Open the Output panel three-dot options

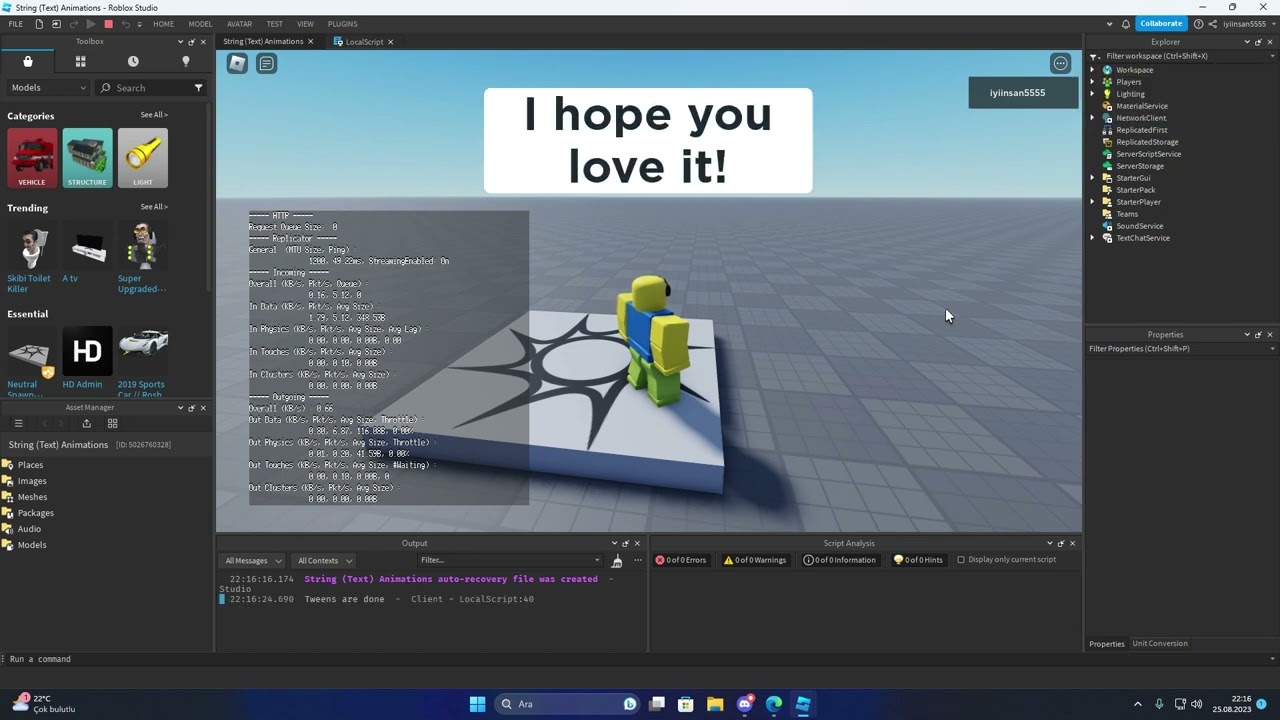click(637, 560)
